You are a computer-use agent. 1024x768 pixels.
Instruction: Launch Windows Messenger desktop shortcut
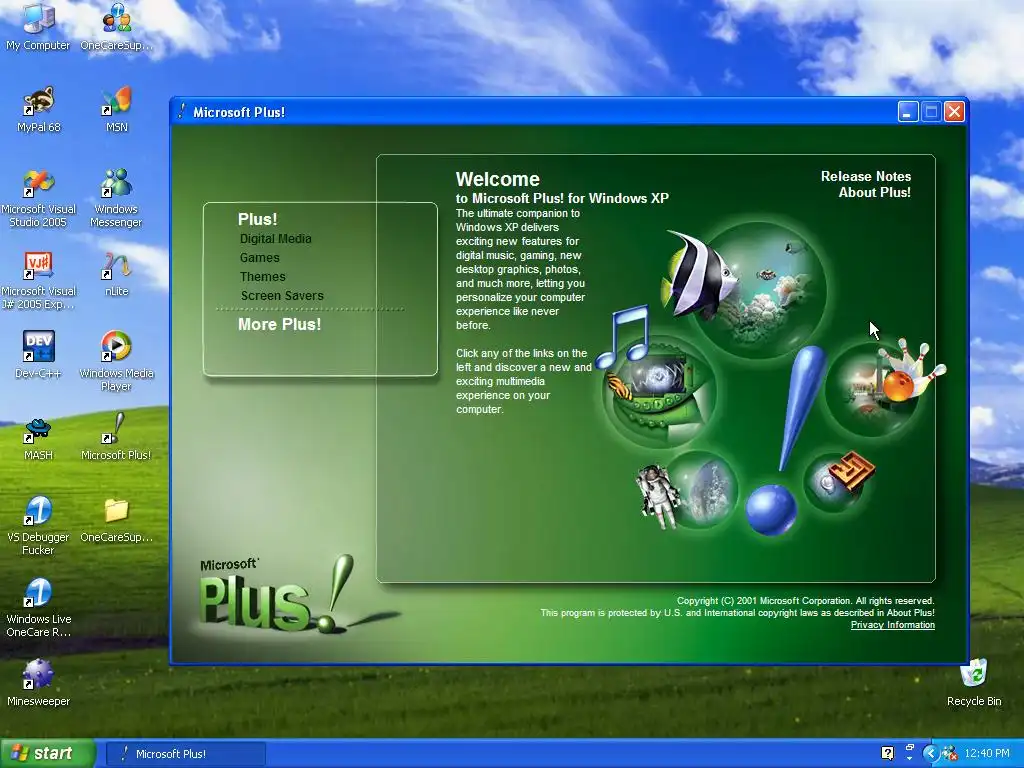tap(116, 198)
